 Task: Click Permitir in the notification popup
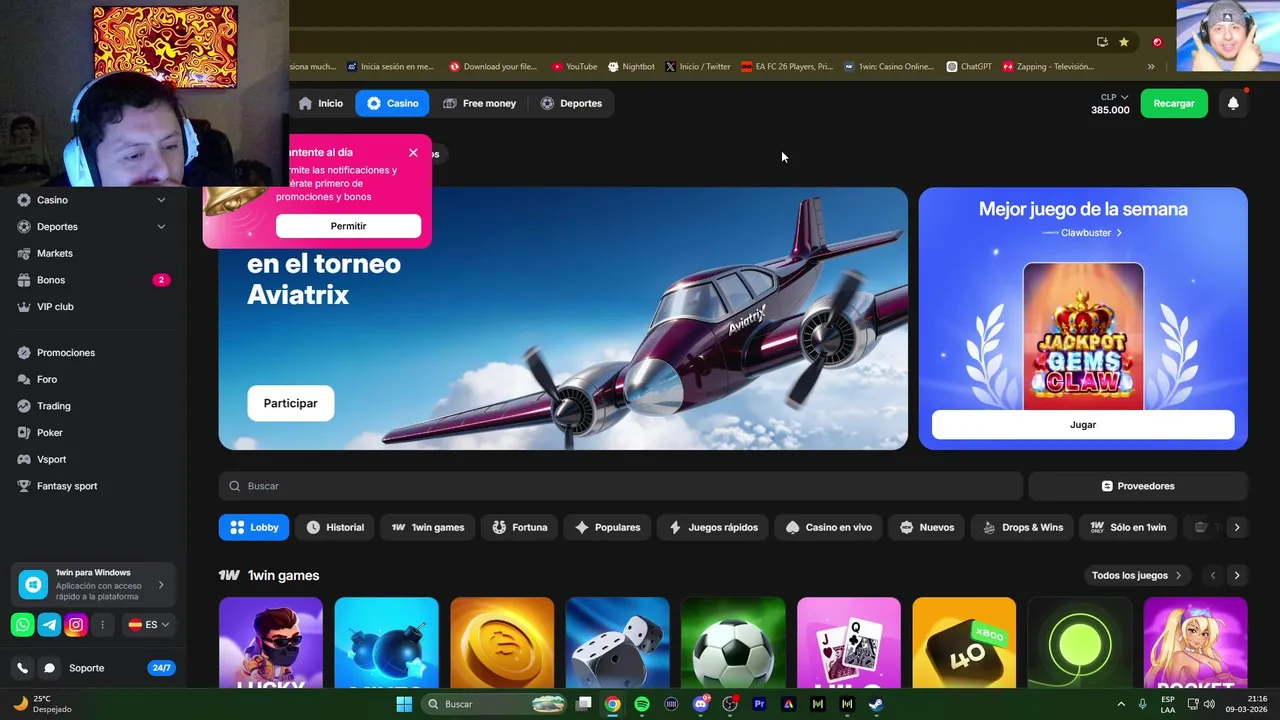pyautogui.click(x=348, y=226)
